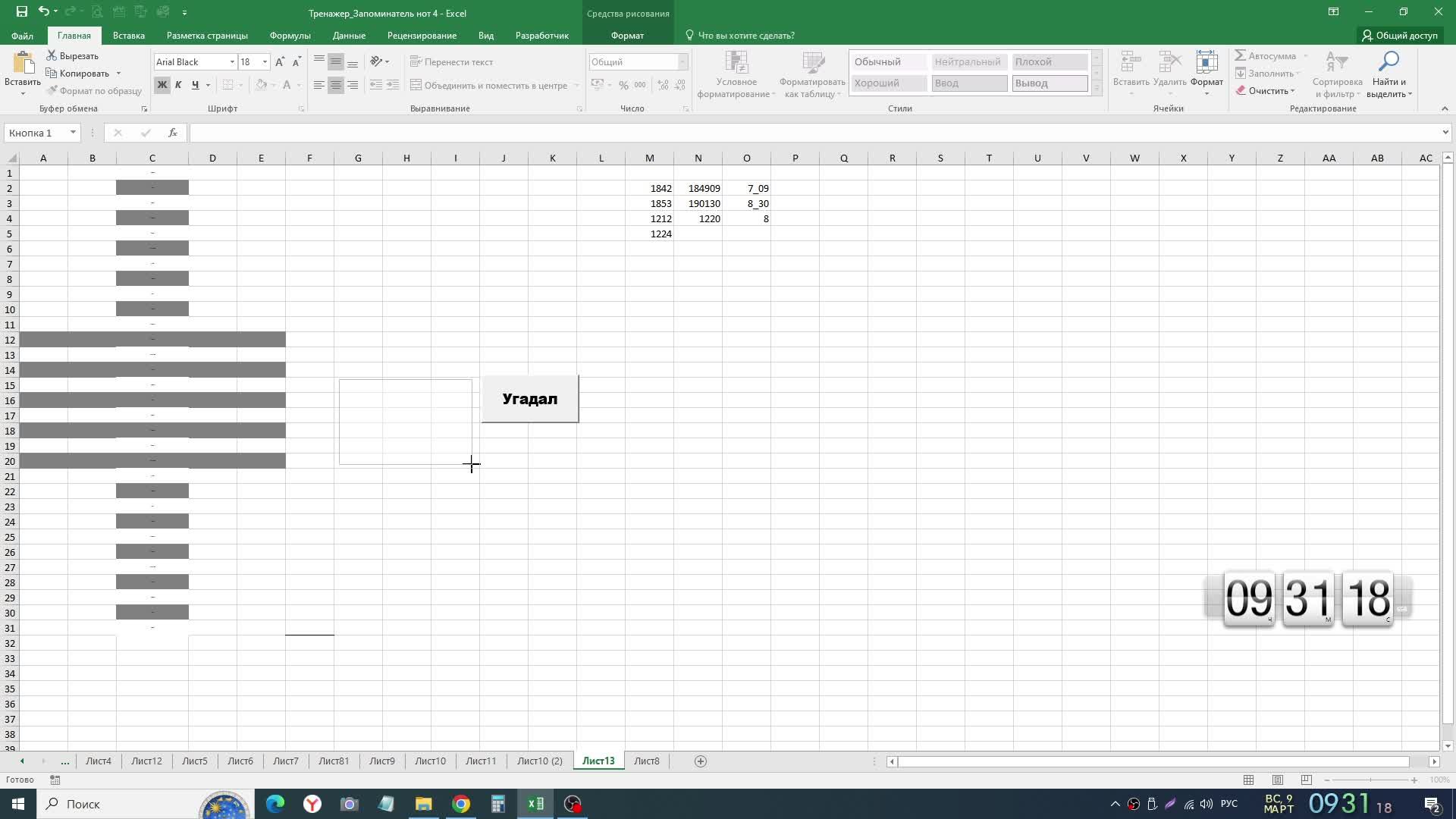Screen dimensions: 1456x819
Task: Toggle the Wrap Text option
Action: pos(451,62)
